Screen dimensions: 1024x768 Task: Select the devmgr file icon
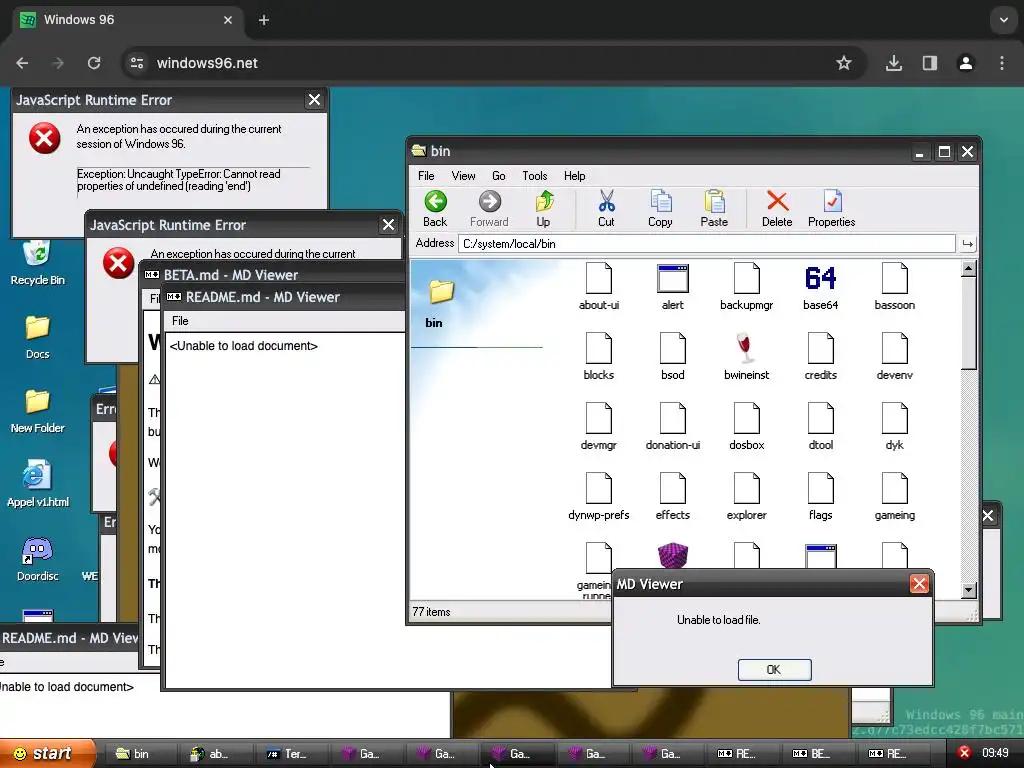(x=599, y=419)
